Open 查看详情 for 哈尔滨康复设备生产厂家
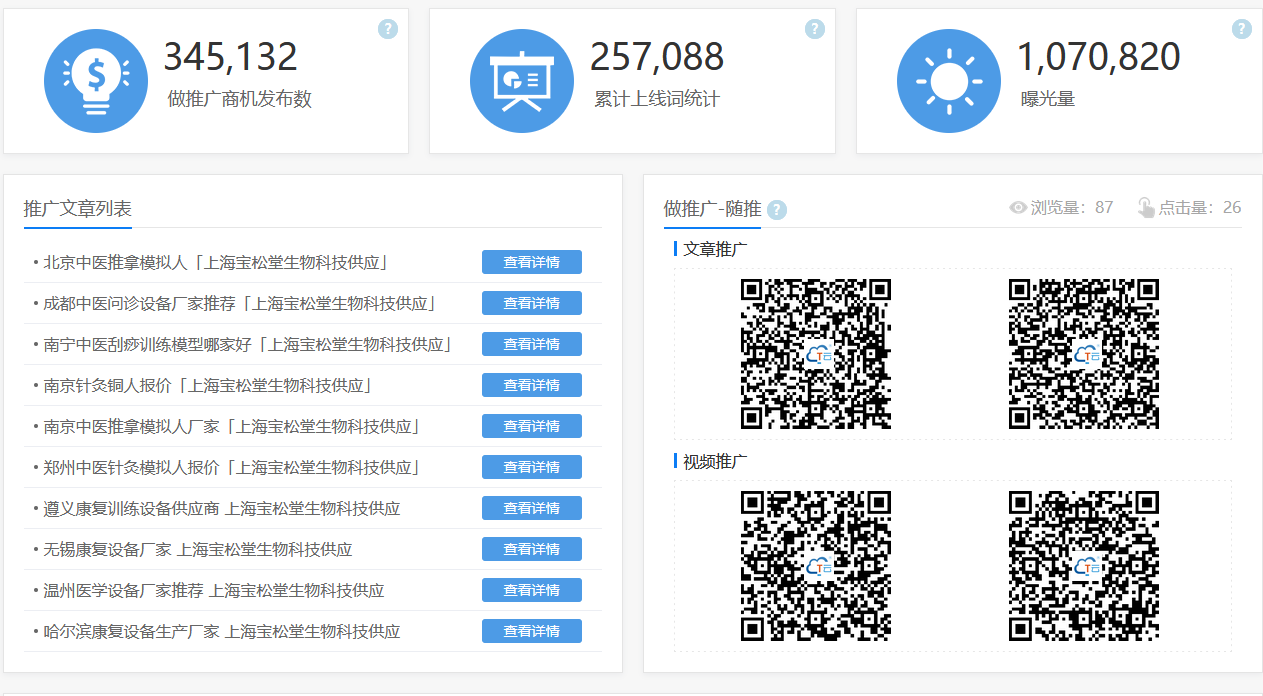Viewport: 1263px width, 696px height. [532, 631]
